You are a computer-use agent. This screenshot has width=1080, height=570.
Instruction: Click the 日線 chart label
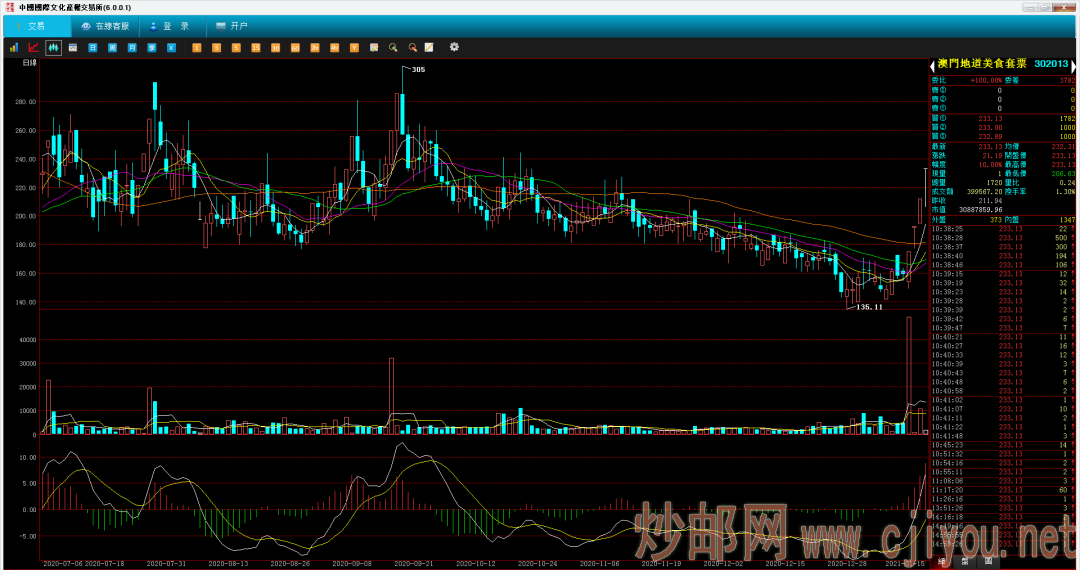(x=30, y=63)
